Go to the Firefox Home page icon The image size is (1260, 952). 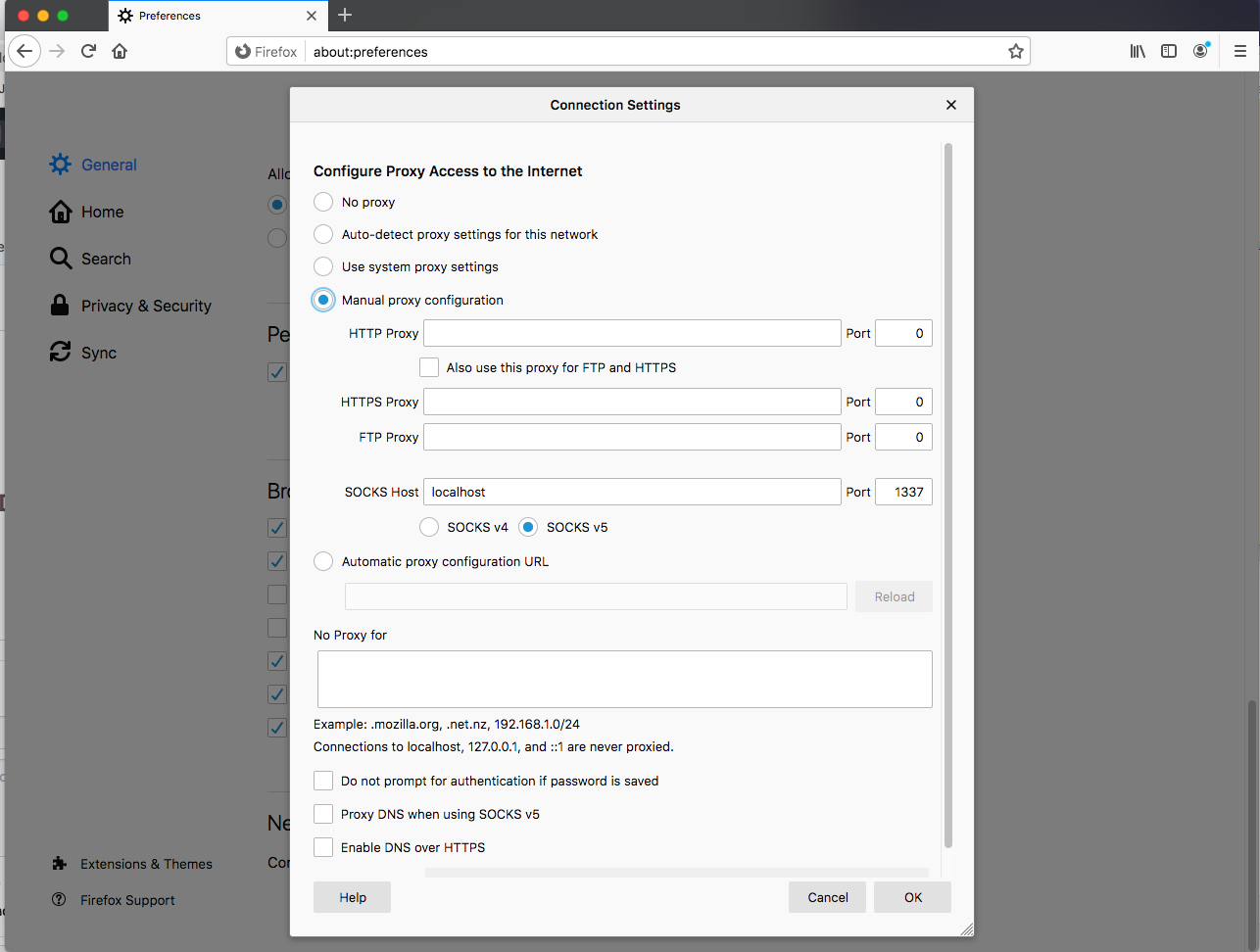(120, 51)
